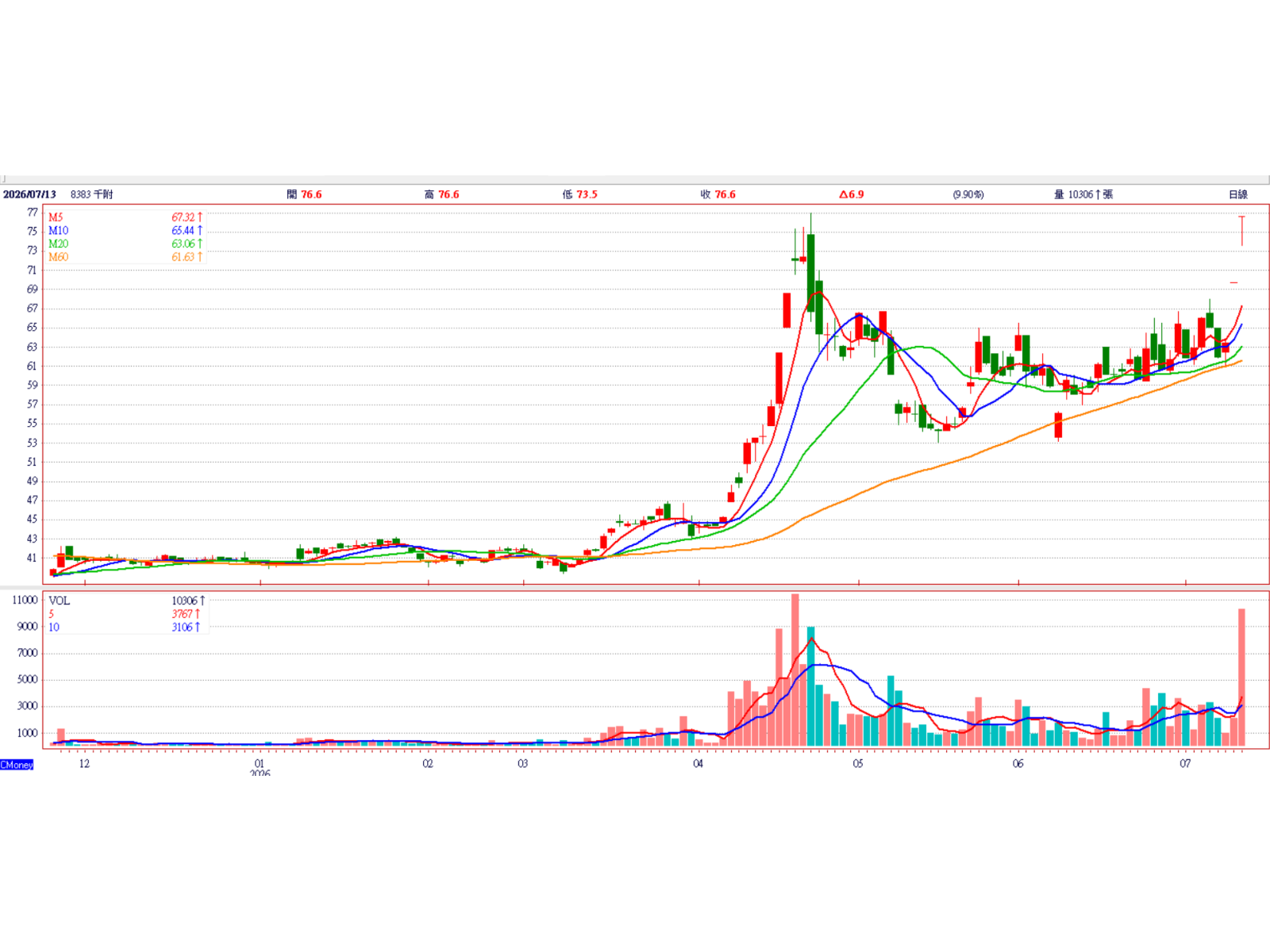1270x952 pixels.
Task: Select the 日線 daily chart label
Action: coord(1237,194)
